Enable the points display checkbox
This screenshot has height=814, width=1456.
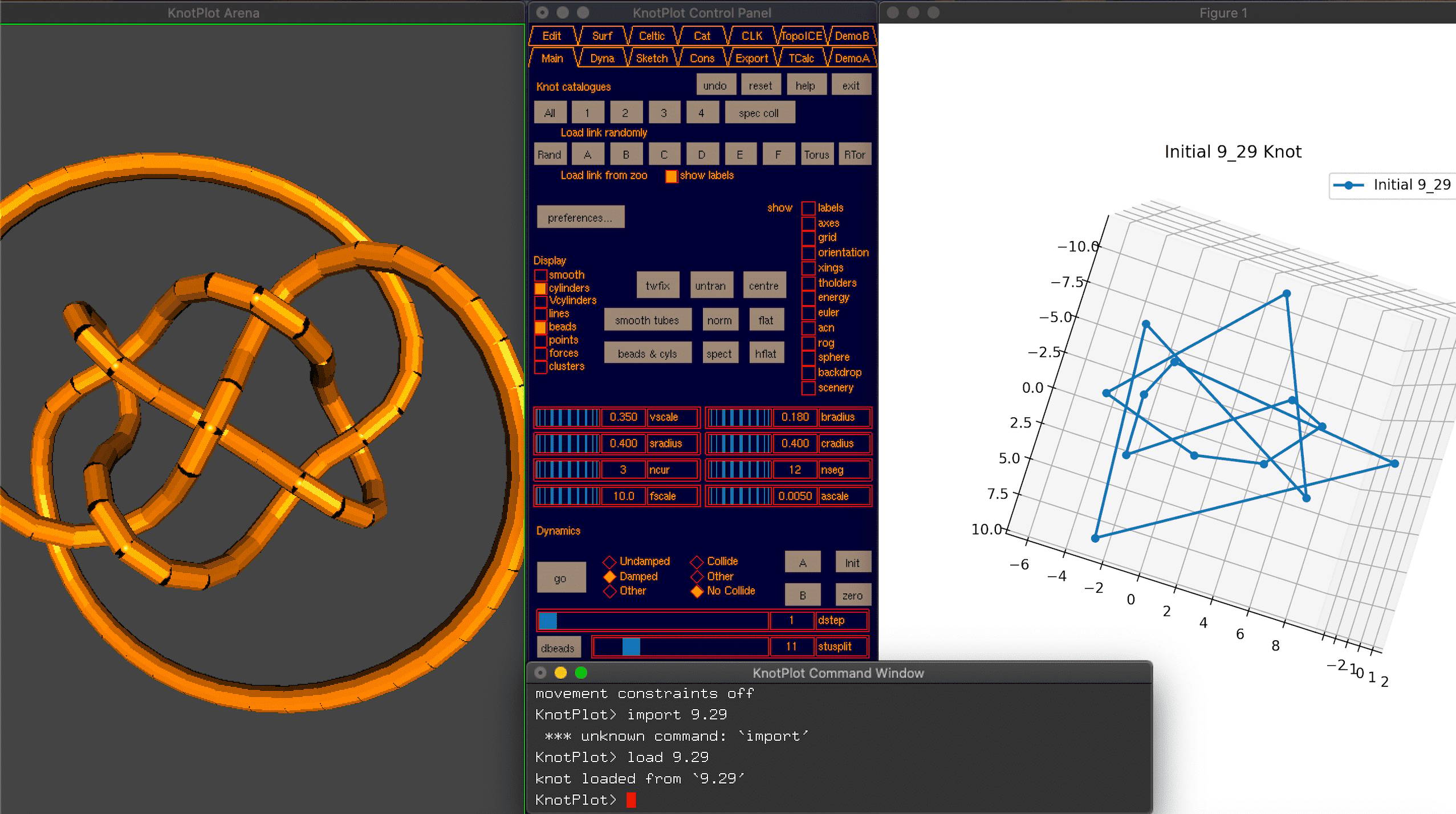(x=540, y=340)
